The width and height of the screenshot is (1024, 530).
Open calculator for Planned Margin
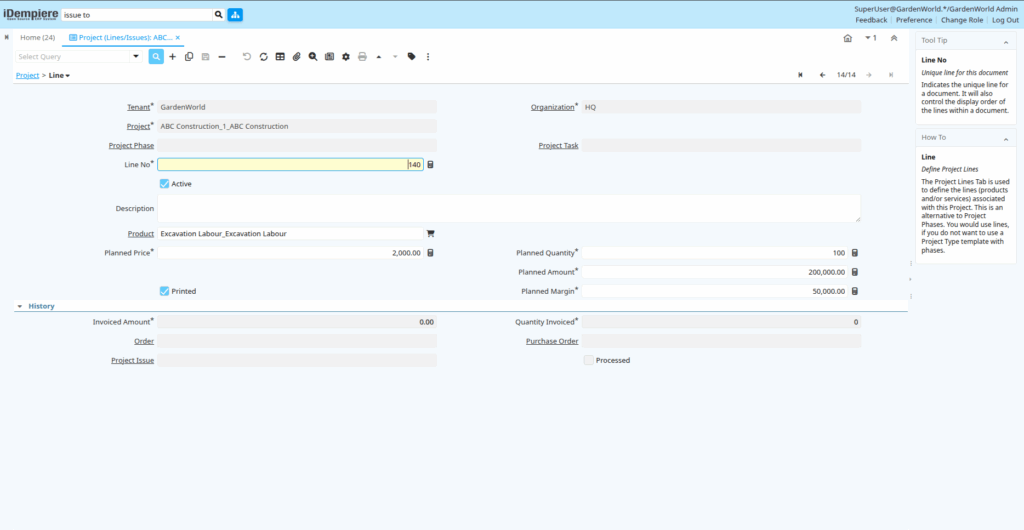pyautogui.click(x=855, y=291)
